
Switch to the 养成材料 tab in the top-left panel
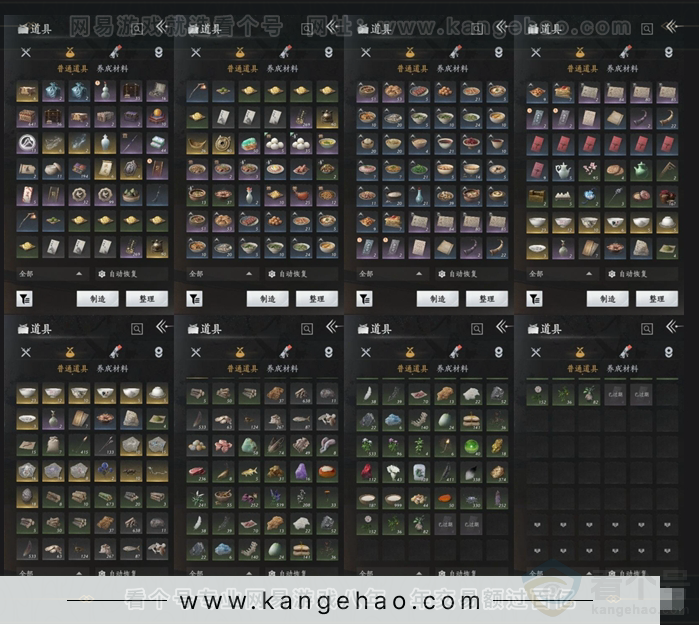112,69
